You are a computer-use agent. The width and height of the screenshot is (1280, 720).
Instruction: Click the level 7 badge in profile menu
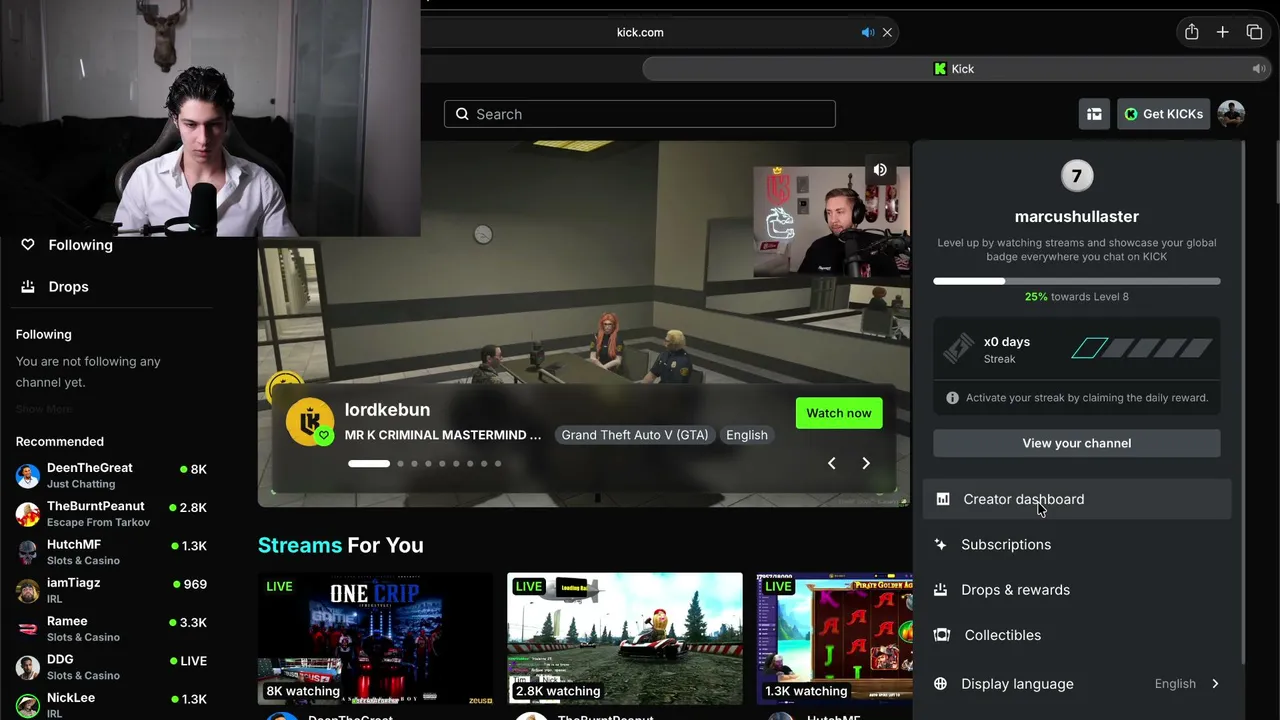click(x=1076, y=176)
